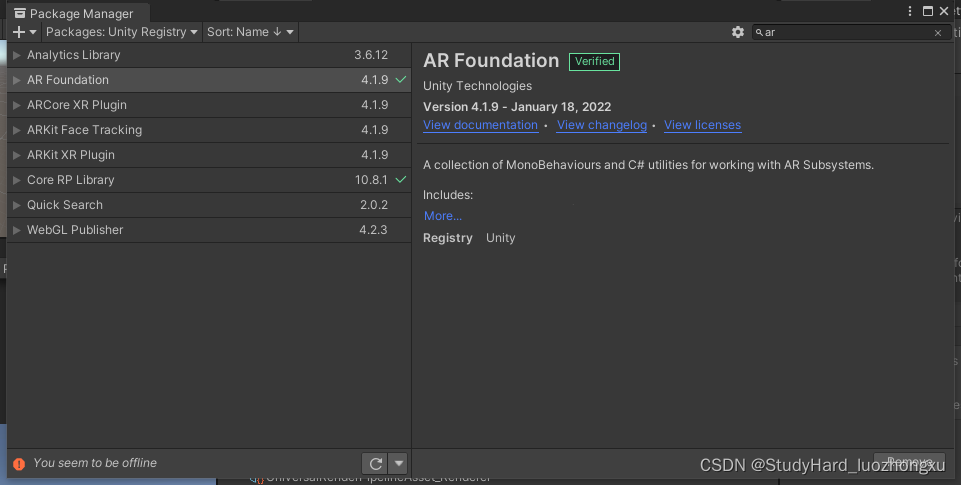Expand the Analytics Library package row
This screenshot has width=961, height=485.
tap(17, 55)
